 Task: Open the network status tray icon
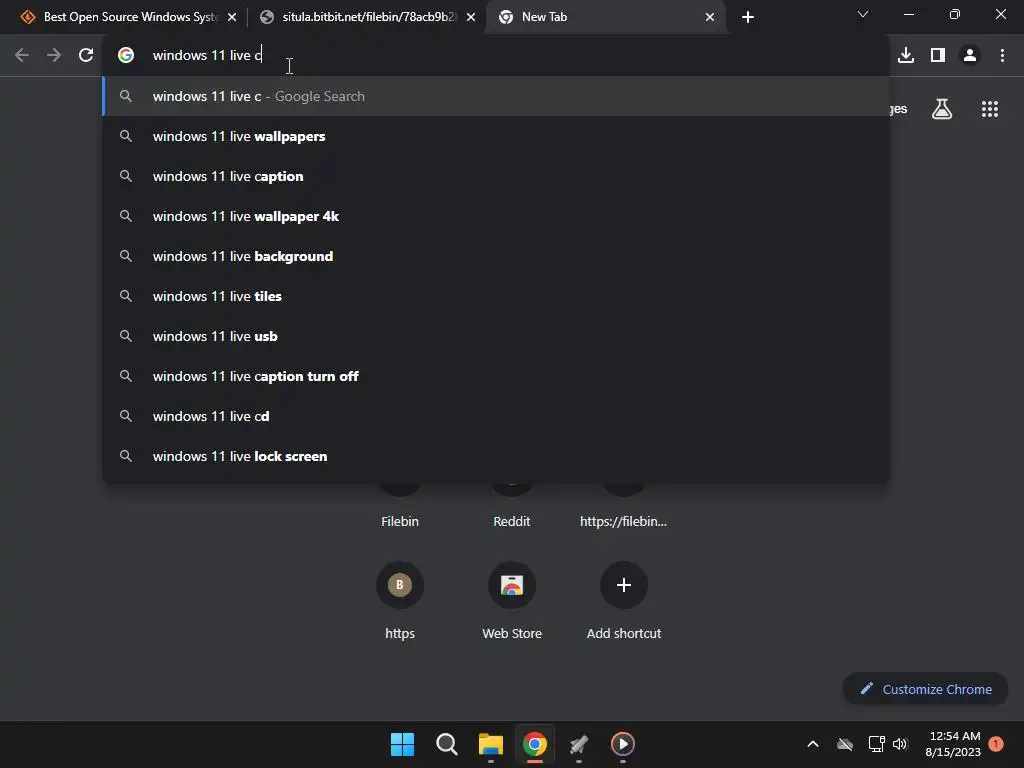click(876, 744)
